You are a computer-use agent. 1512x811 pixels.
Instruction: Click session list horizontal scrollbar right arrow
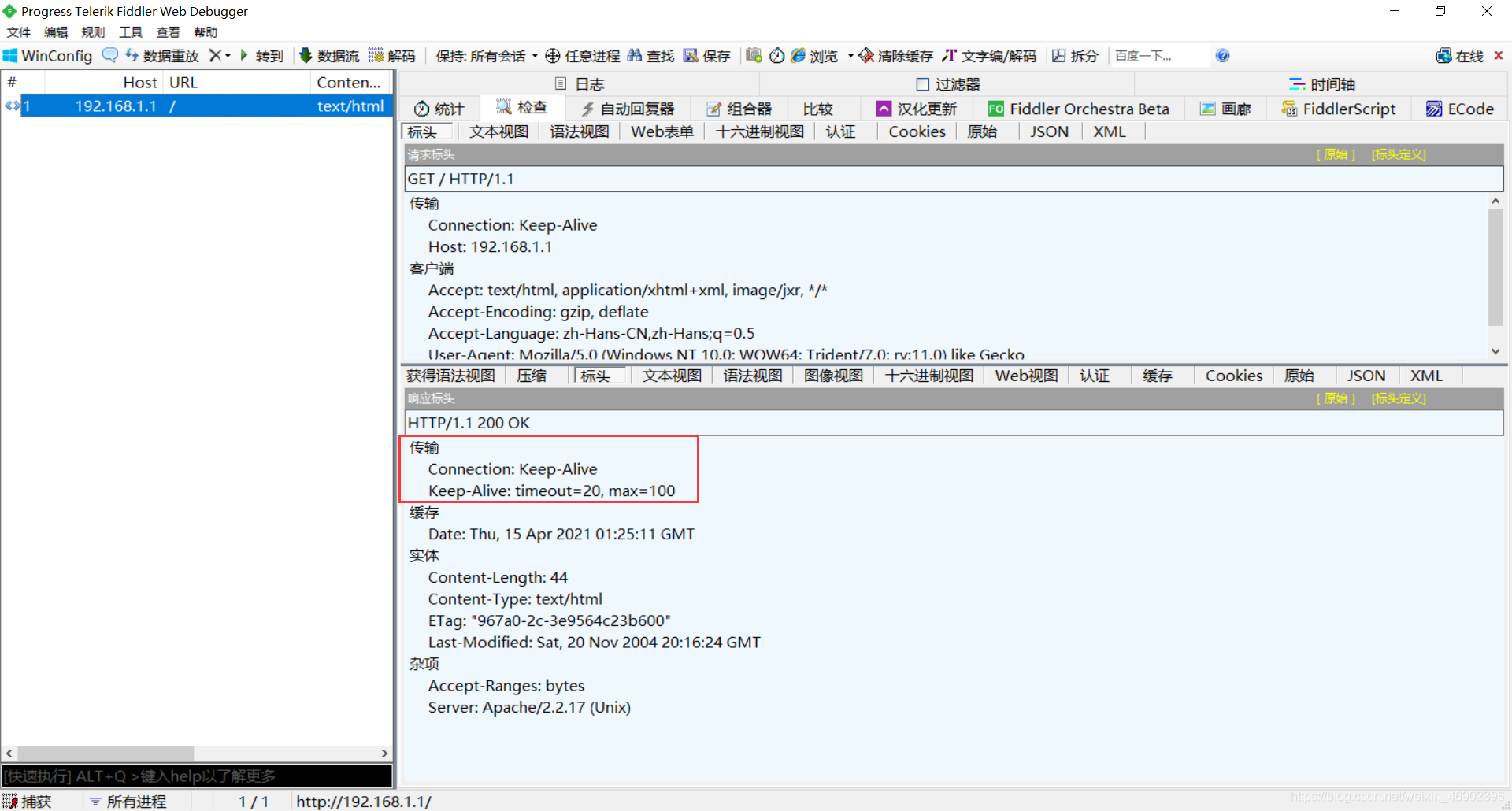pos(384,754)
